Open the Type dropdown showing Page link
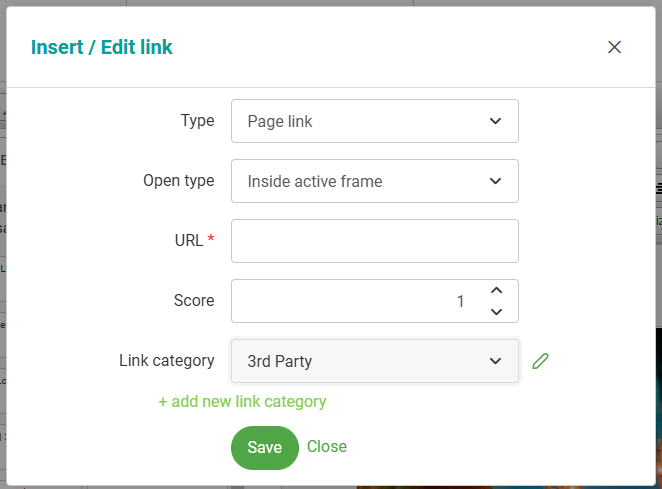The width and height of the screenshot is (662, 489). point(374,121)
